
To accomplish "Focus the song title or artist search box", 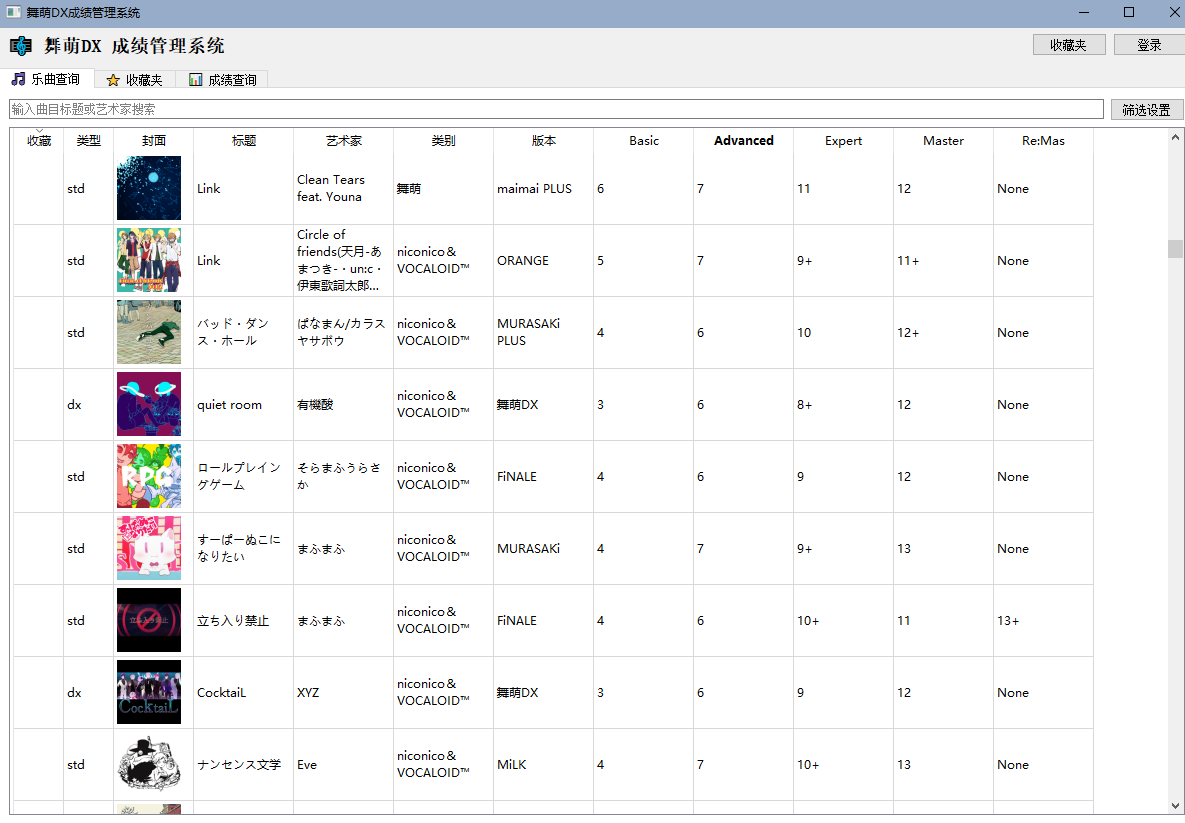I will 556,109.
